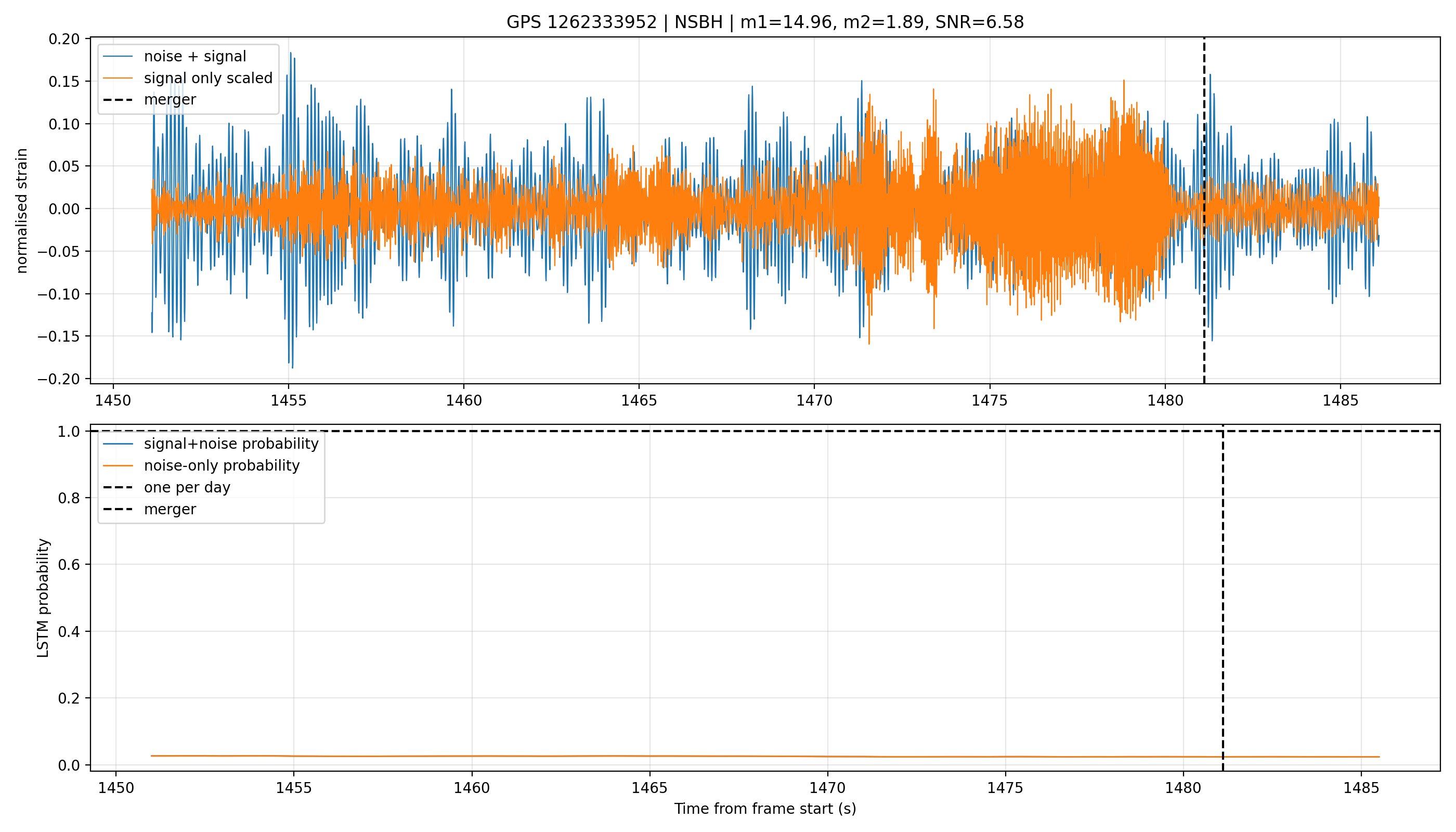Viewport: 1456px width, 832px height.
Task: Click 'one per day' legend entry
Action: click(x=187, y=487)
